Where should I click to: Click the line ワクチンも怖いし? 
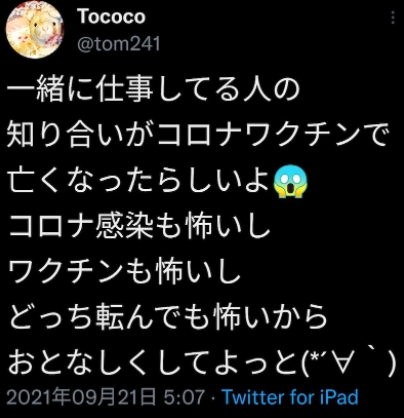click(x=124, y=272)
